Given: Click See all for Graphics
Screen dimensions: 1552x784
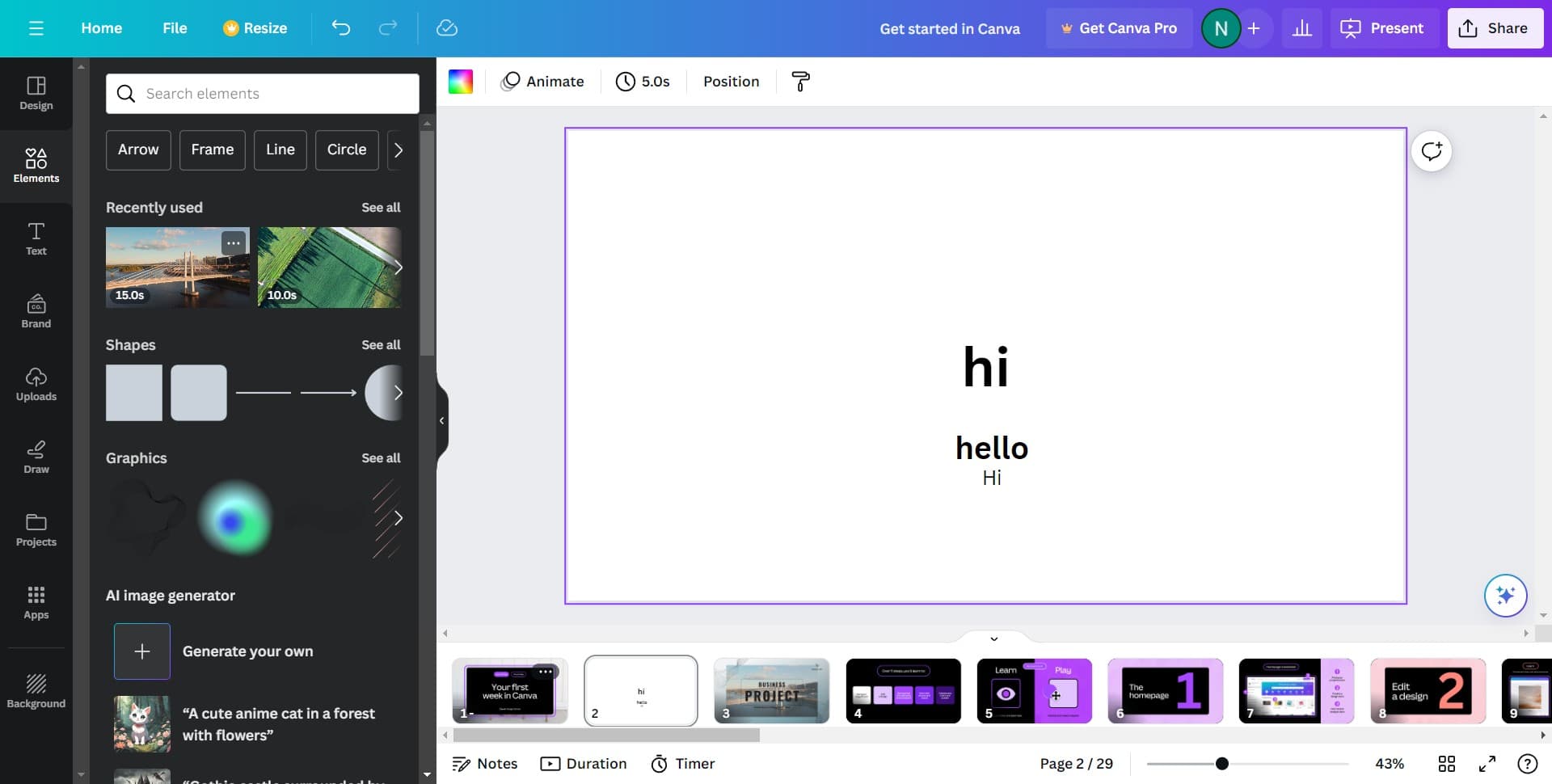Looking at the screenshot, I should pos(381,458).
